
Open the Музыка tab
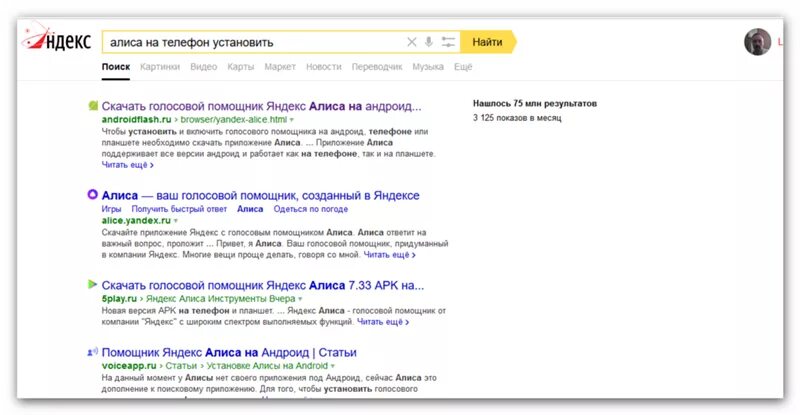tap(428, 67)
